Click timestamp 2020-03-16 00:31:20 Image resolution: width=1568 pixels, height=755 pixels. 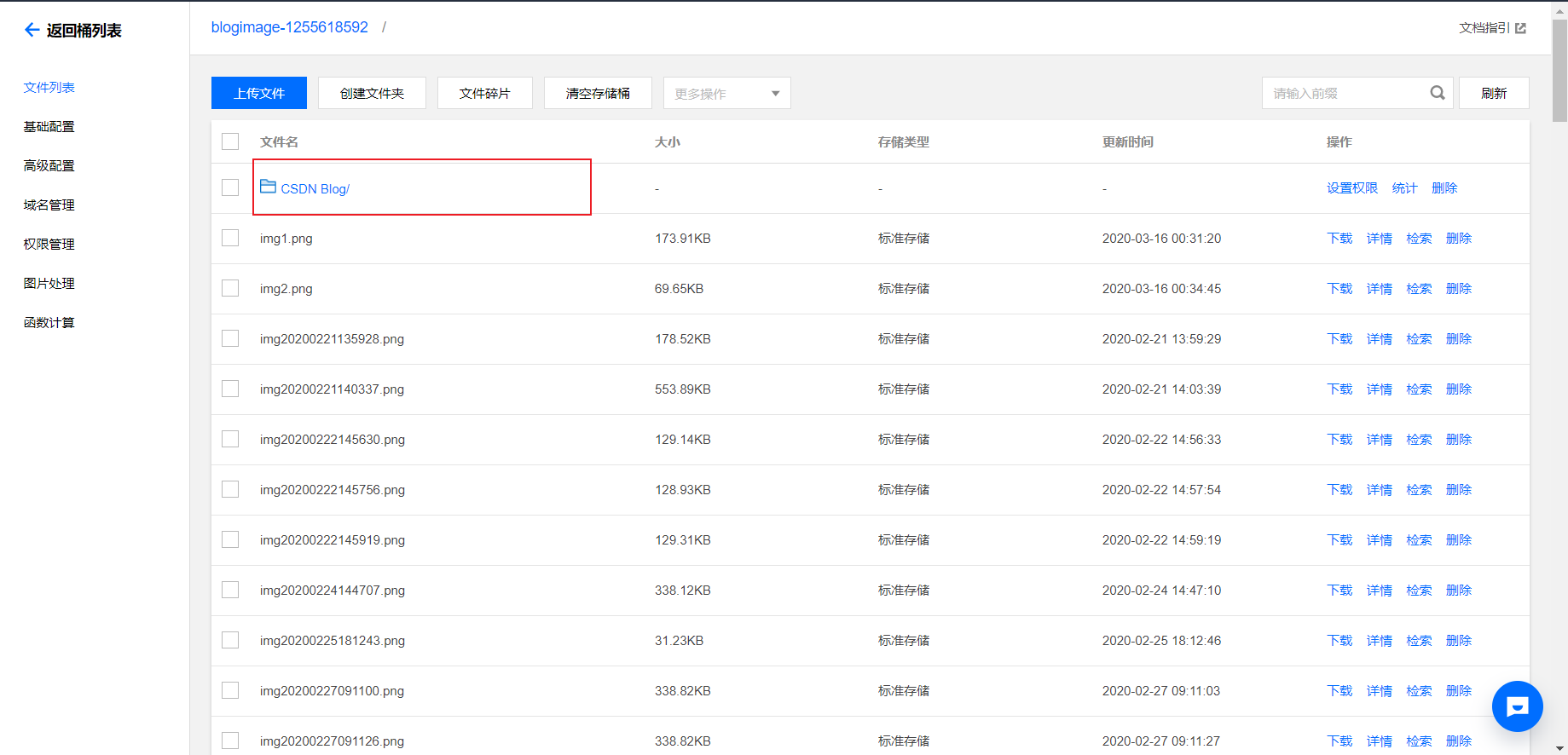1161,238
